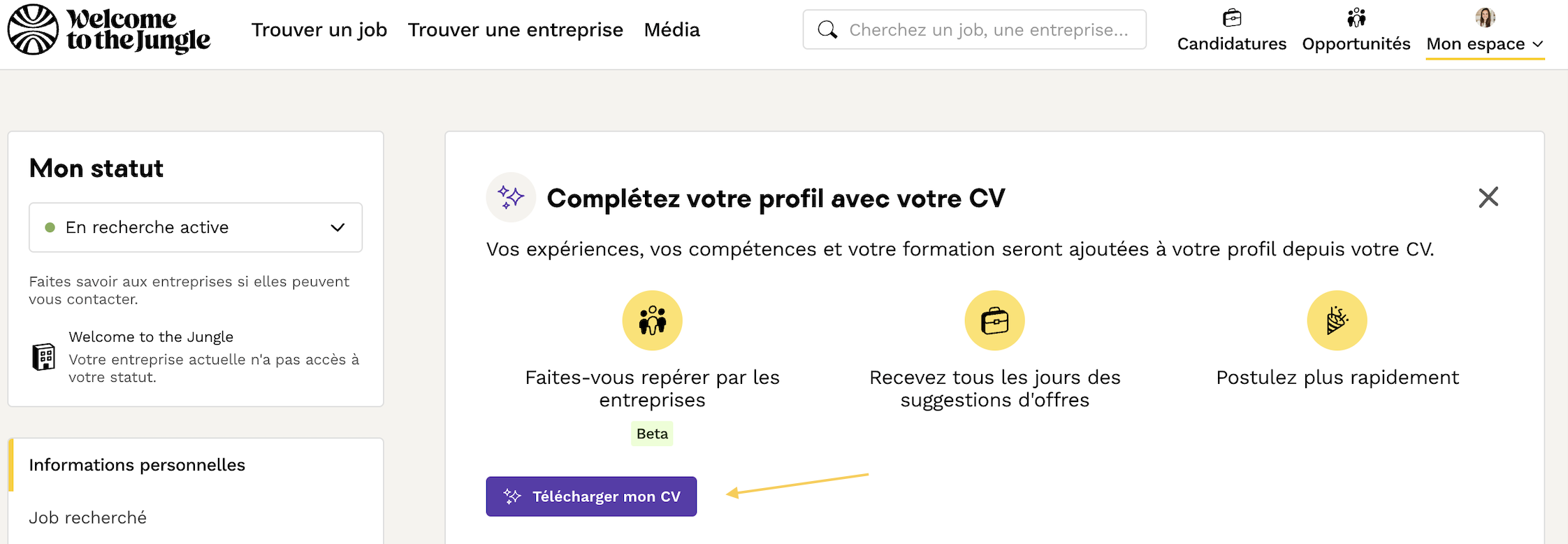Click the company building icon
1568x544 pixels.
click(x=44, y=357)
